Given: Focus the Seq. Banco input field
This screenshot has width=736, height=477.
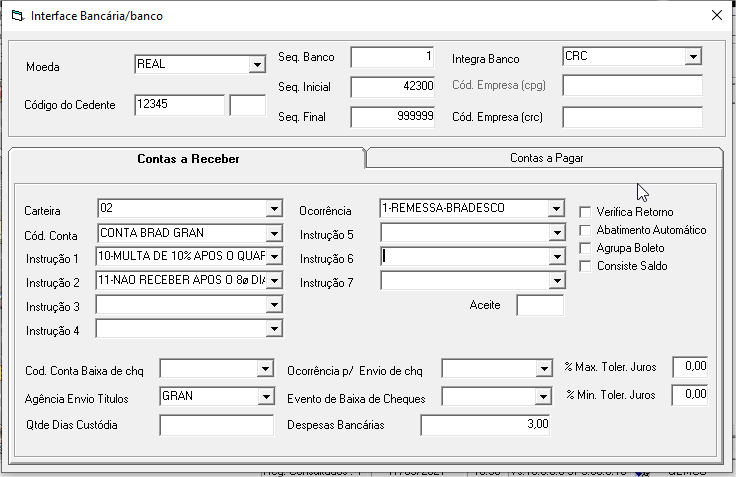Looking at the screenshot, I should click(x=392, y=57).
